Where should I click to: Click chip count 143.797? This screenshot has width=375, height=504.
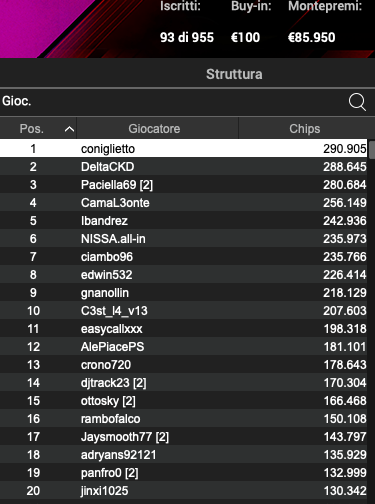click(345, 437)
